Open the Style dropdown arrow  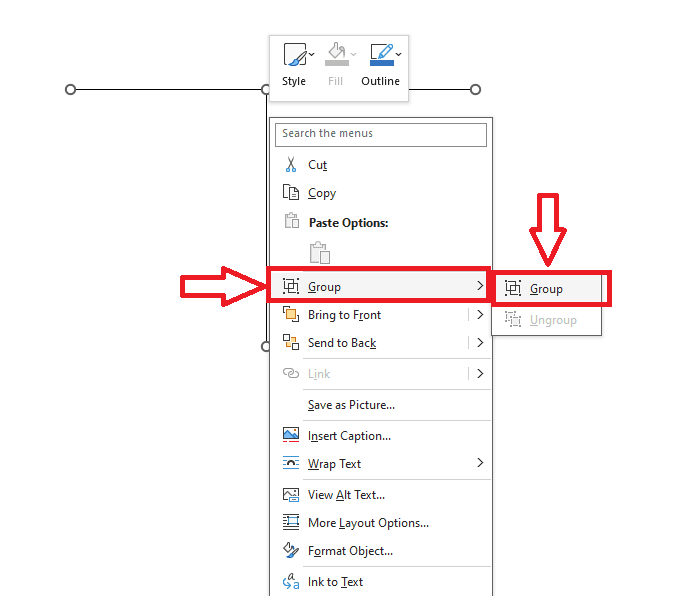pos(311,54)
